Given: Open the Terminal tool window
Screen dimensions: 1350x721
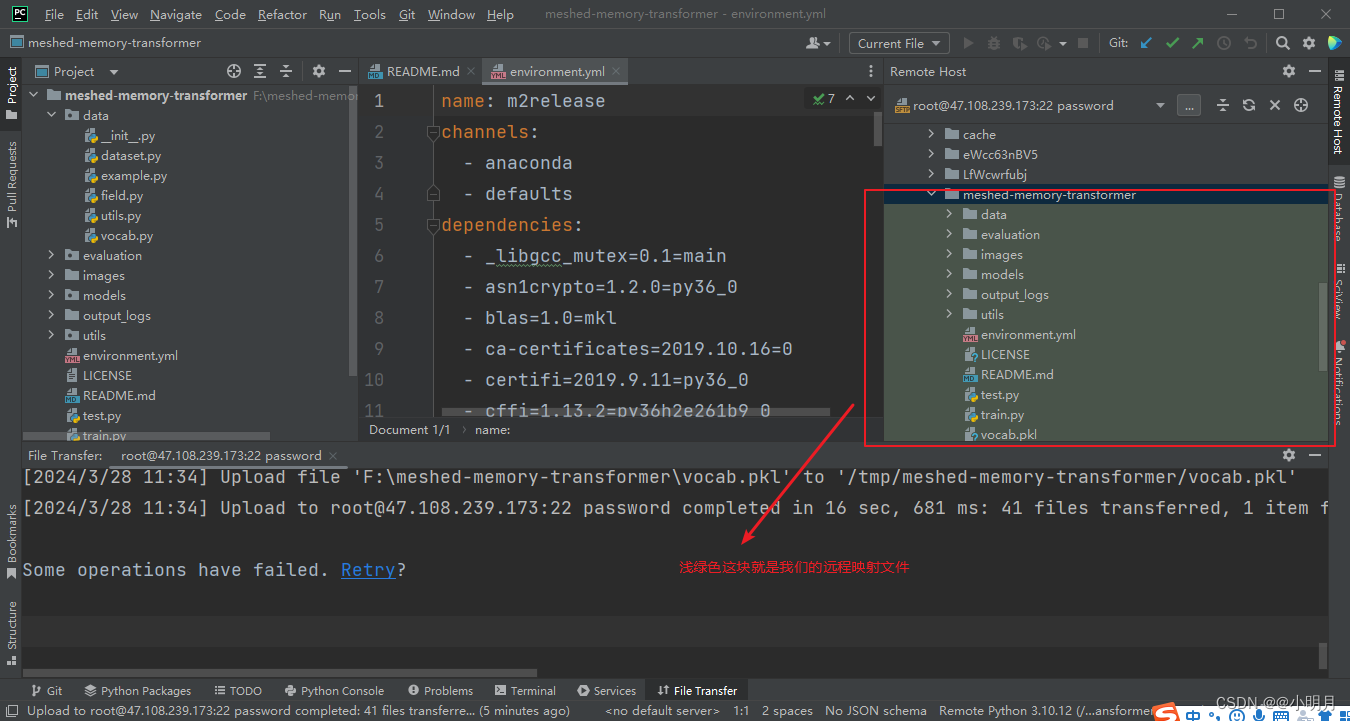Looking at the screenshot, I should click(x=525, y=690).
